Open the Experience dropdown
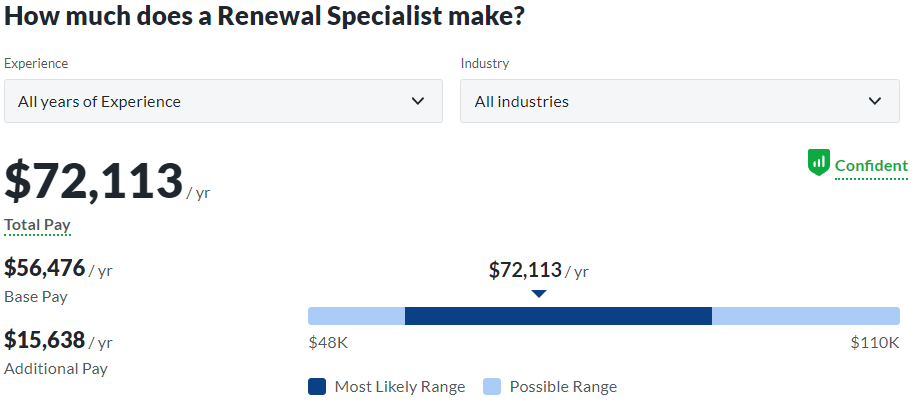921x402 pixels. point(223,101)
